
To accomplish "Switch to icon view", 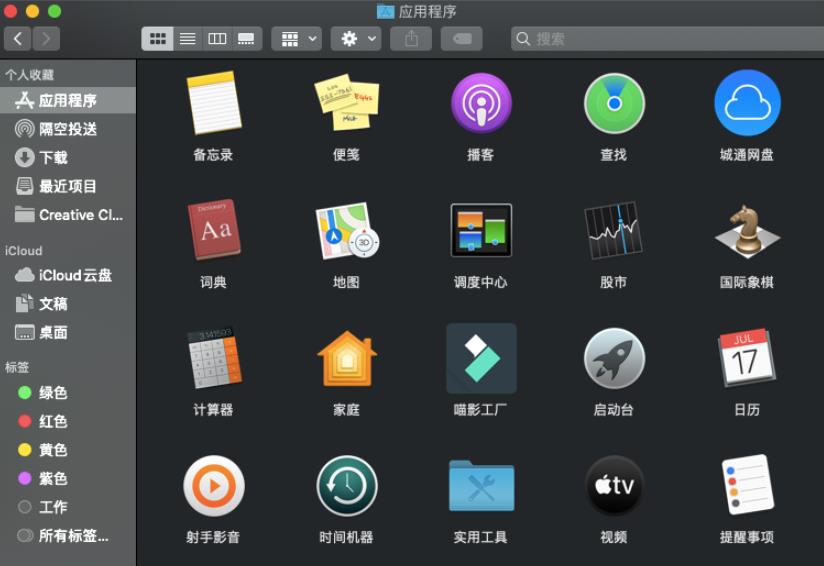I will 157,39.
